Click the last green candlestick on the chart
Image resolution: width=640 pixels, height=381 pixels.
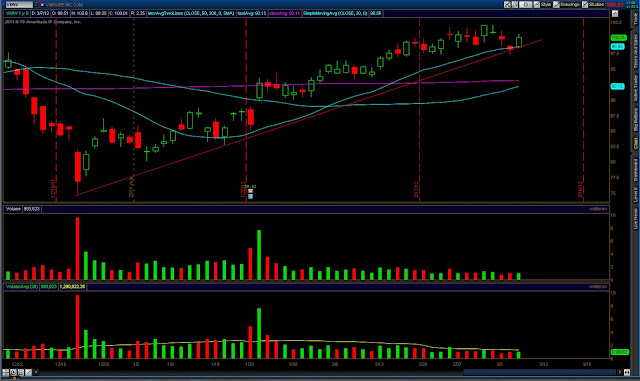(x=519, y=41)
